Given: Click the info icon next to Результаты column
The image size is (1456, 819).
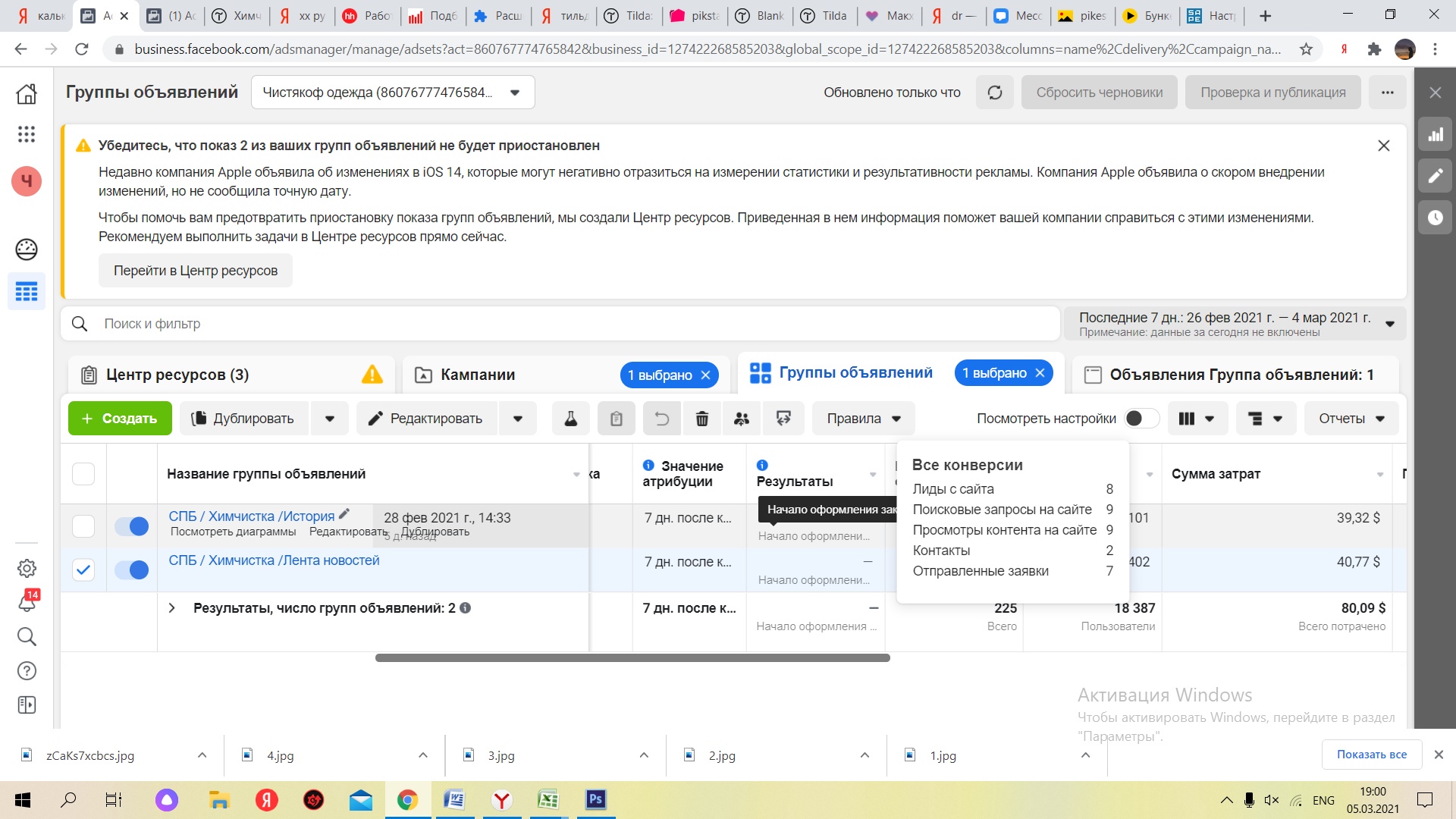Looking at the screenshot, I should [762, 466].
